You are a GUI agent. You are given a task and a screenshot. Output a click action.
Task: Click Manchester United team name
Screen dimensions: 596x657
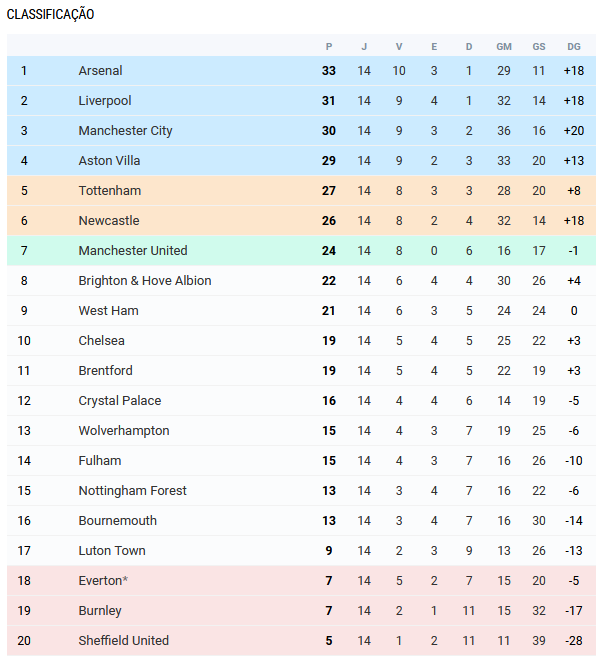pos(133,251)
